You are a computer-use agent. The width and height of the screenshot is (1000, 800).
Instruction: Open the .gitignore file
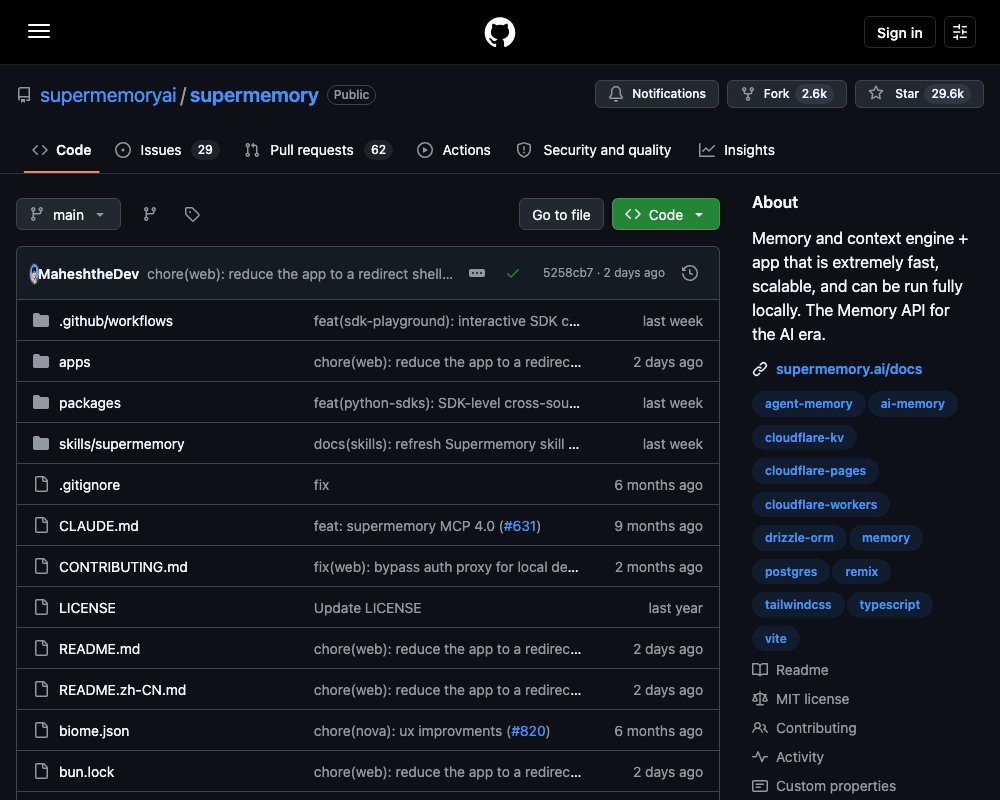tap(89, 485)
